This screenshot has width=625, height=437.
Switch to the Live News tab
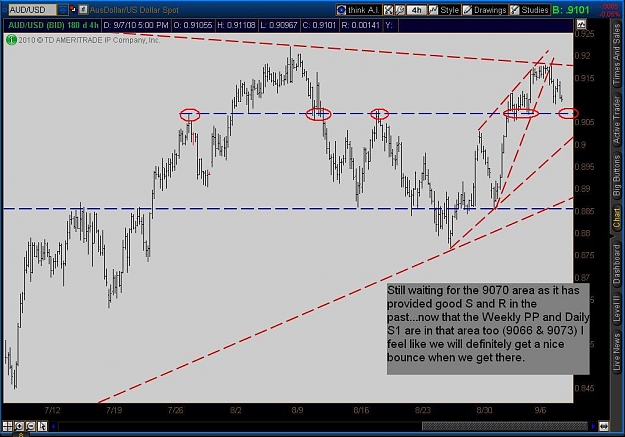(617, 351)
